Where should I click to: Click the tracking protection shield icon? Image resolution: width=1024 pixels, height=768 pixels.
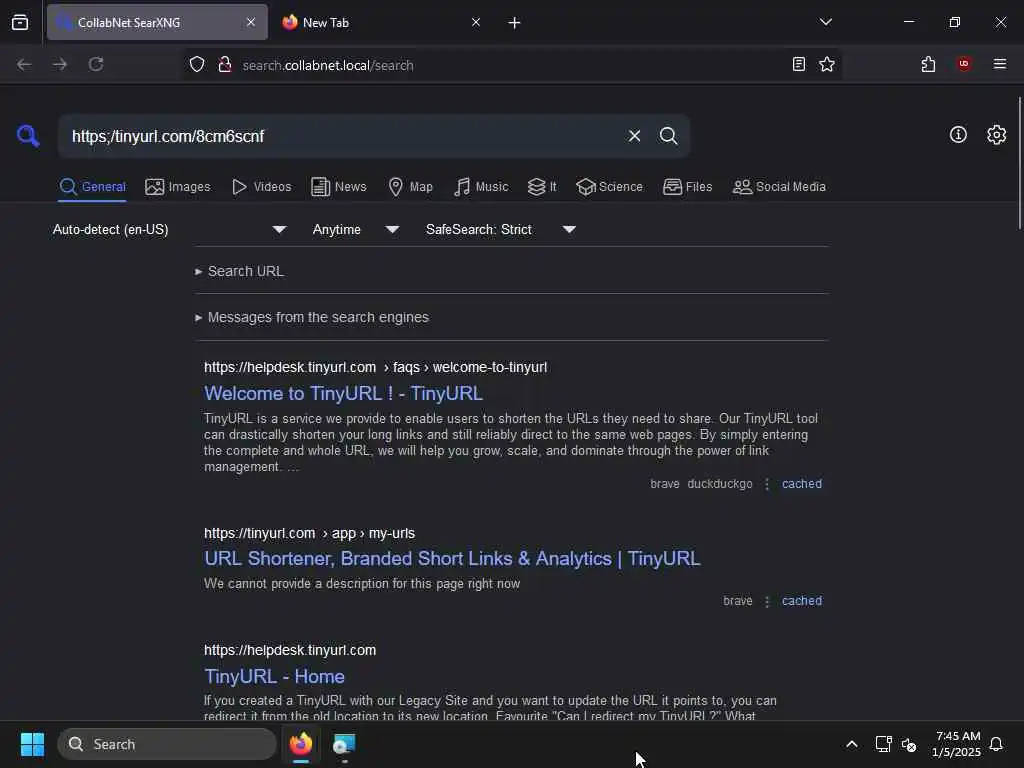click(x=197, y=64)
